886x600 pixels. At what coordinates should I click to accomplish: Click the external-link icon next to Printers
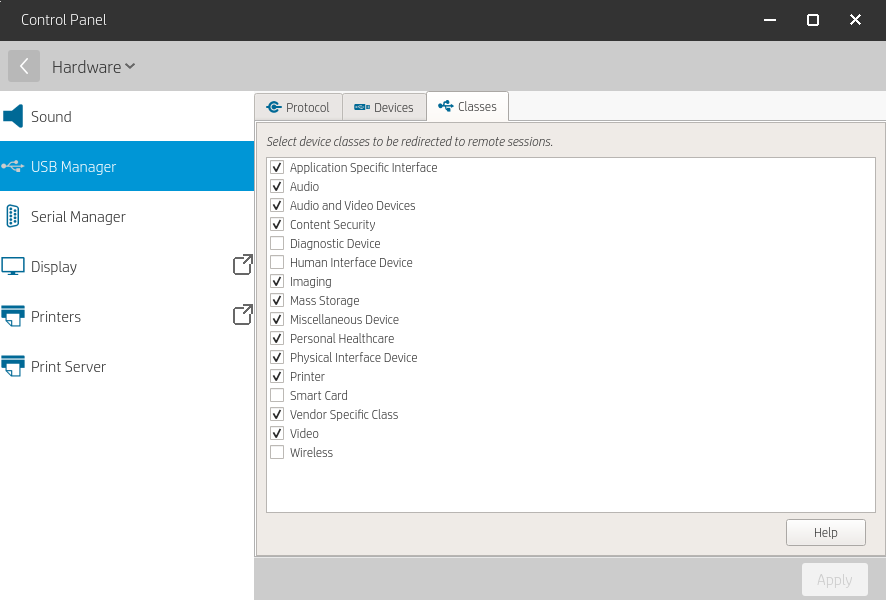[x=242, y=314]
